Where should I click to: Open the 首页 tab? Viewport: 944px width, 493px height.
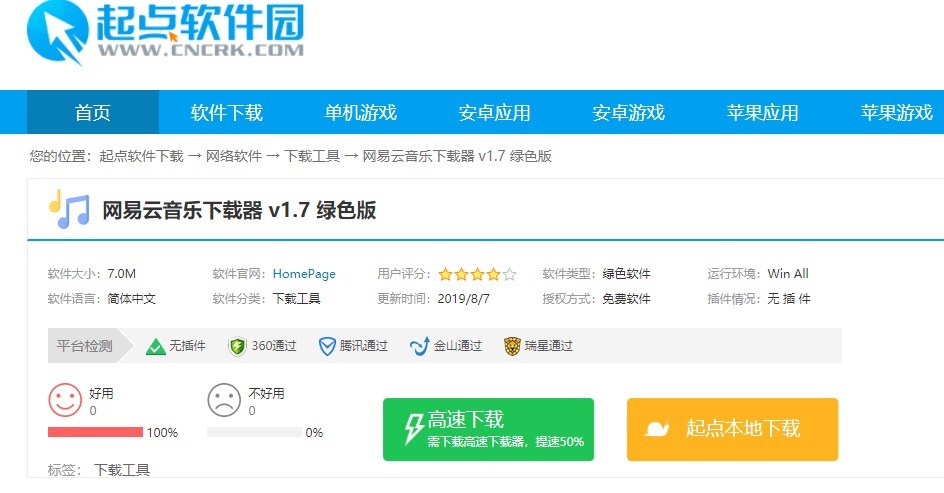(93, 112)
